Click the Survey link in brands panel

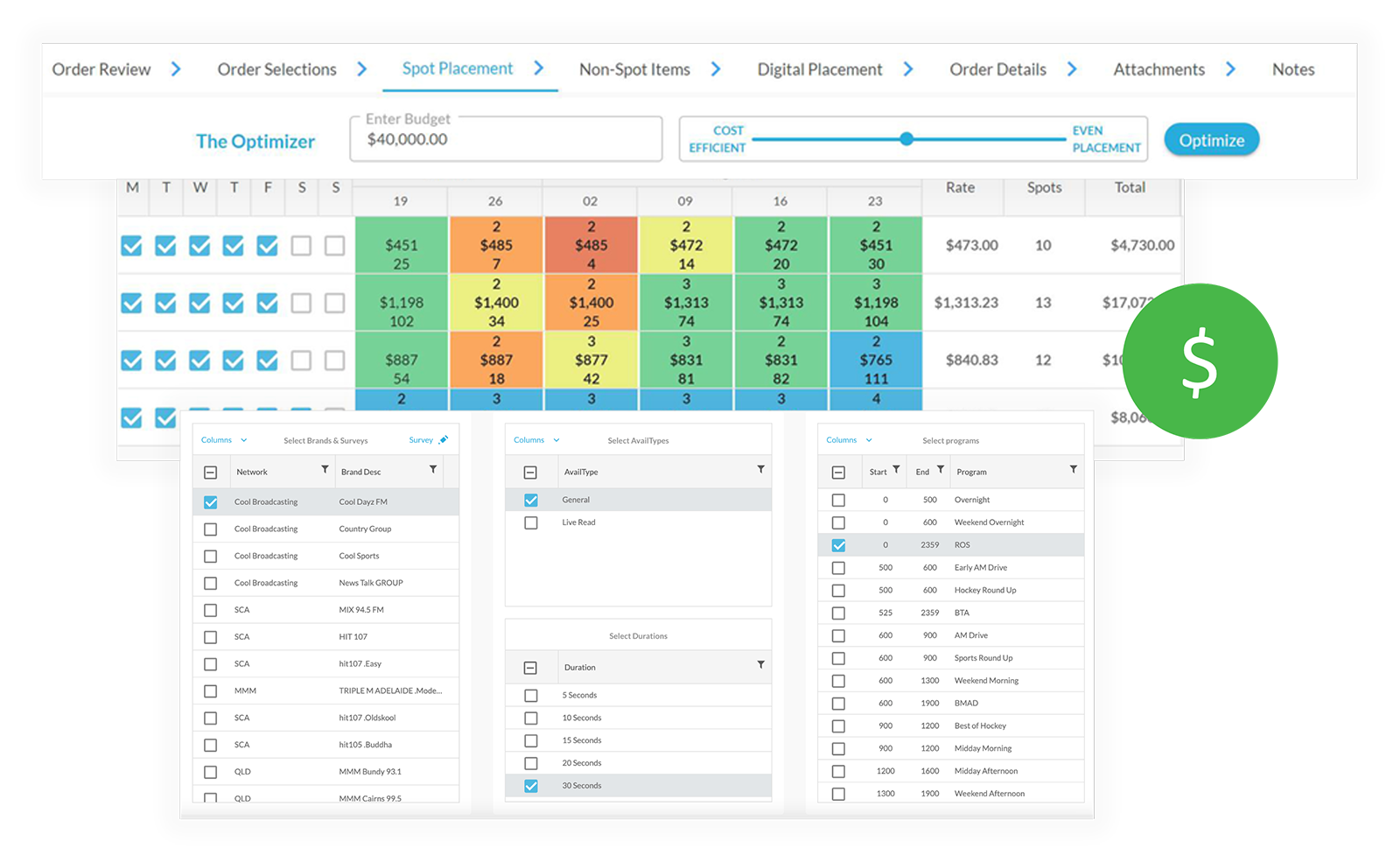pyautogui.click(x=421, y=440)
